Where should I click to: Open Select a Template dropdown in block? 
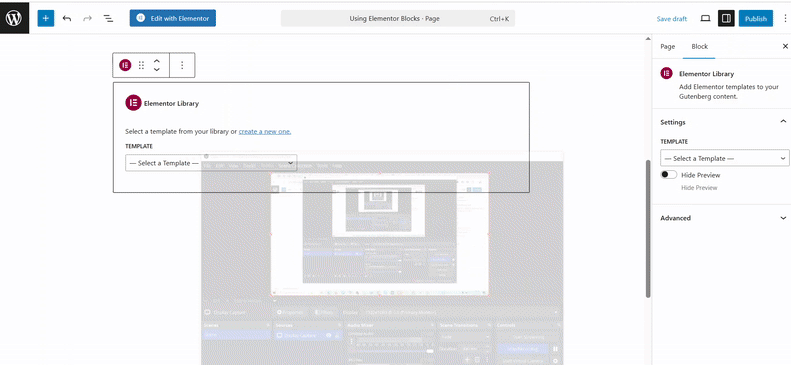coord(211,163)
